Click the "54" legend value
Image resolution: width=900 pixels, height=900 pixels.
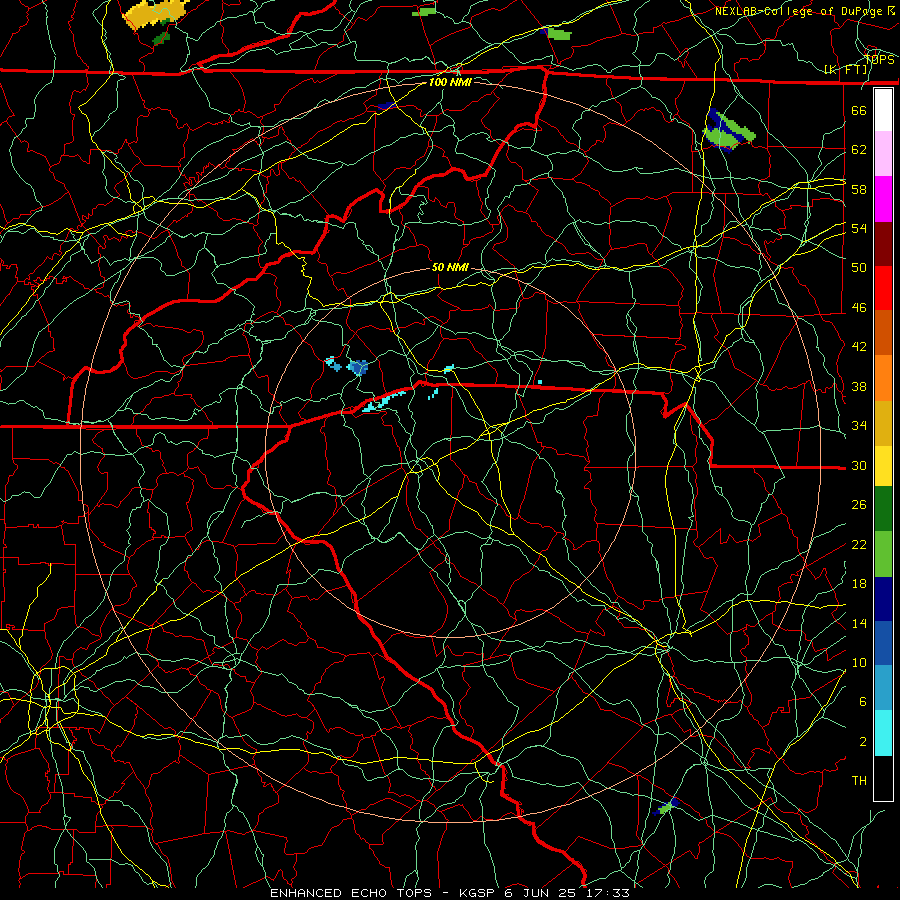859,228
